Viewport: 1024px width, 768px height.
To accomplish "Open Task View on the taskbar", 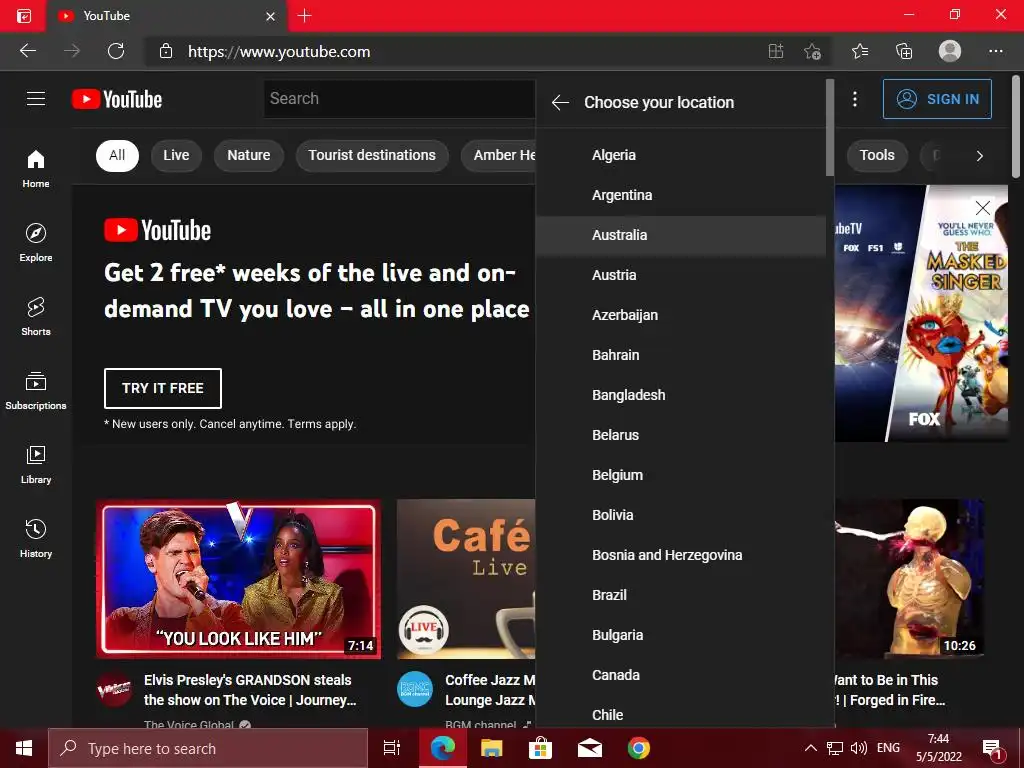I will (392, 748).
